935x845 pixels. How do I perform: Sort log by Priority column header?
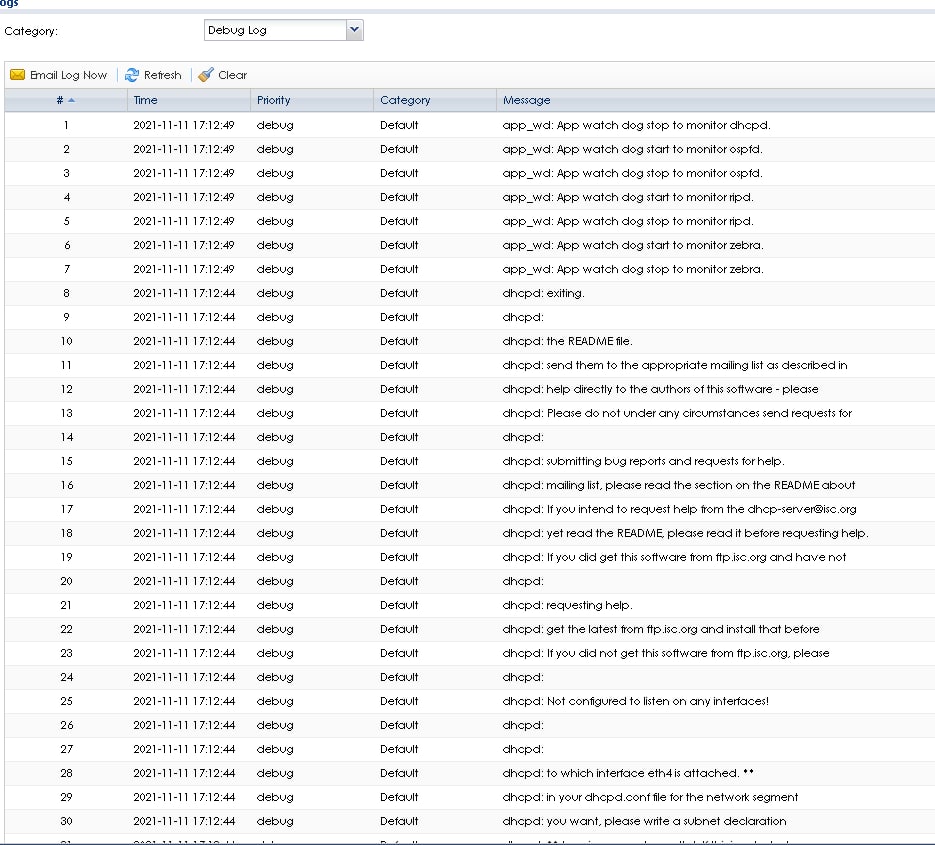[273, 100]
